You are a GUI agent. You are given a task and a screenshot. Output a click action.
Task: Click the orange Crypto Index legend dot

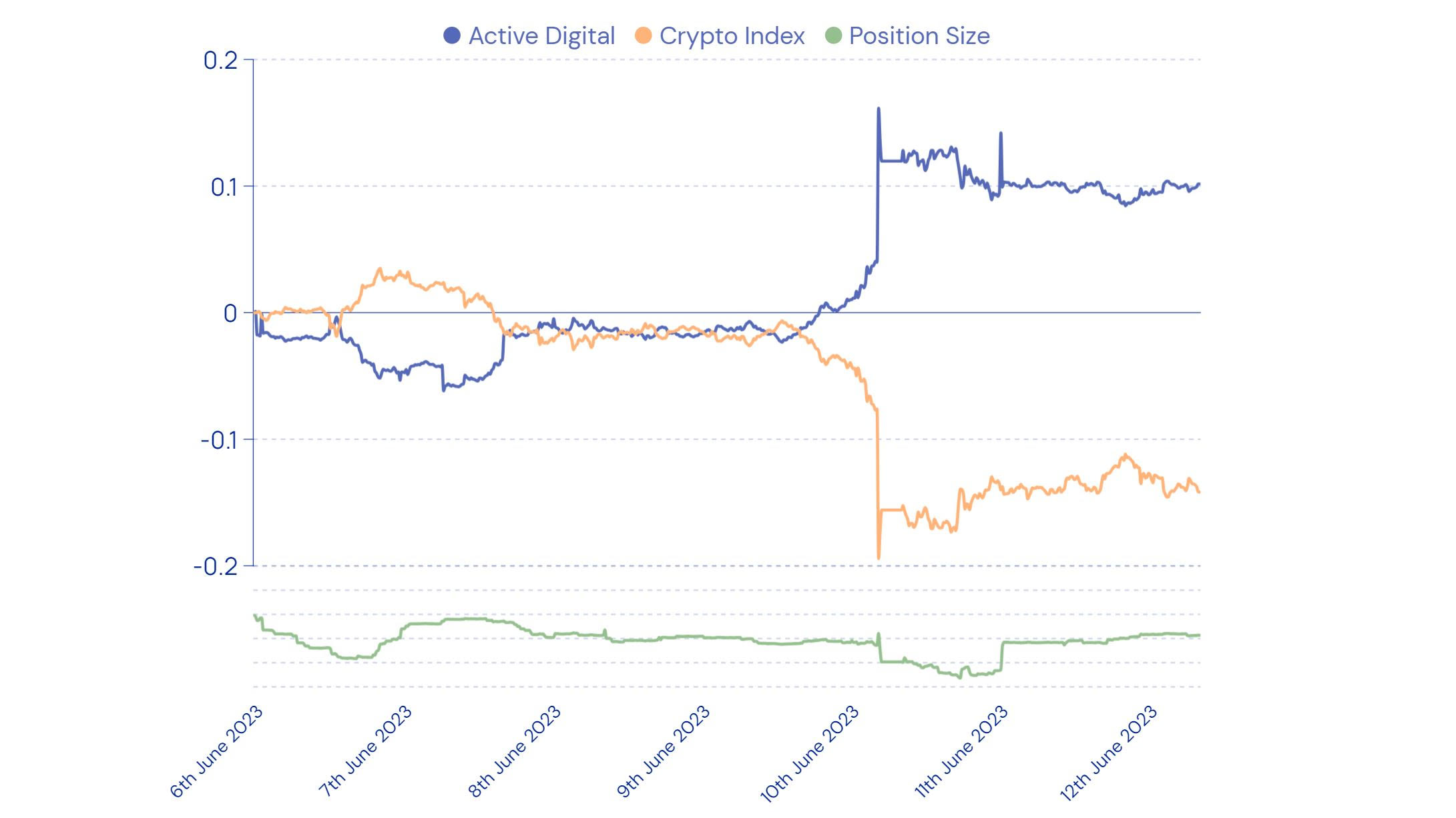point(643,36)
